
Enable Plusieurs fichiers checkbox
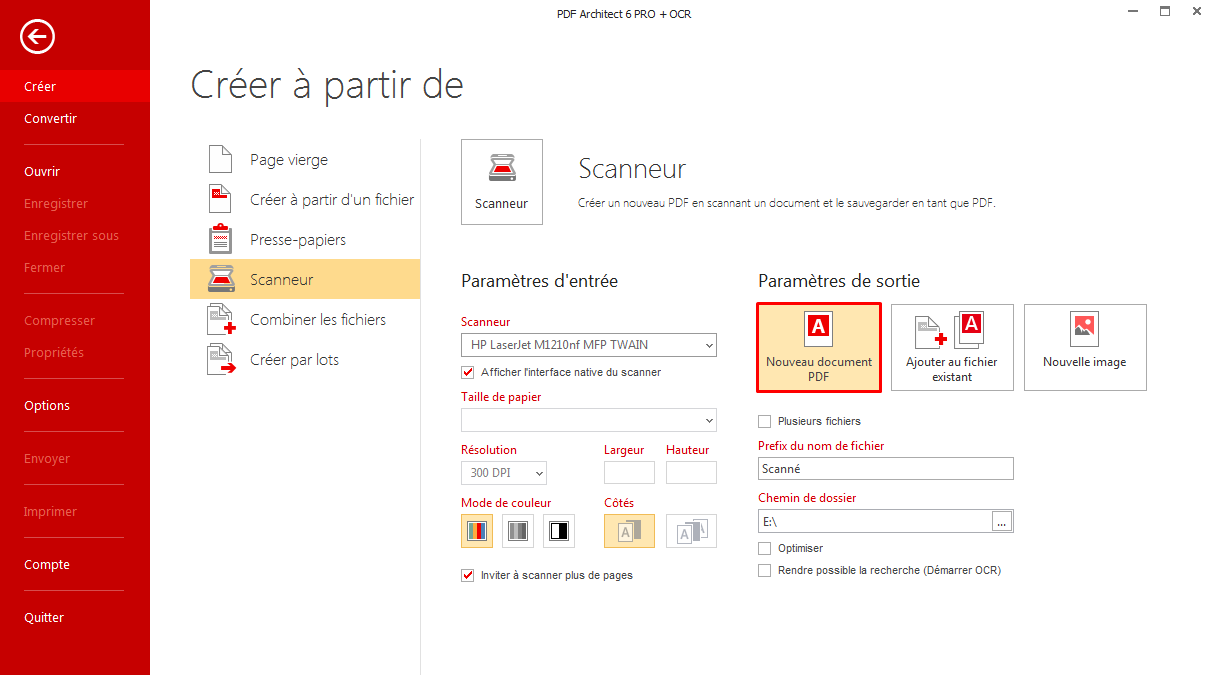(x=765, y=421)
